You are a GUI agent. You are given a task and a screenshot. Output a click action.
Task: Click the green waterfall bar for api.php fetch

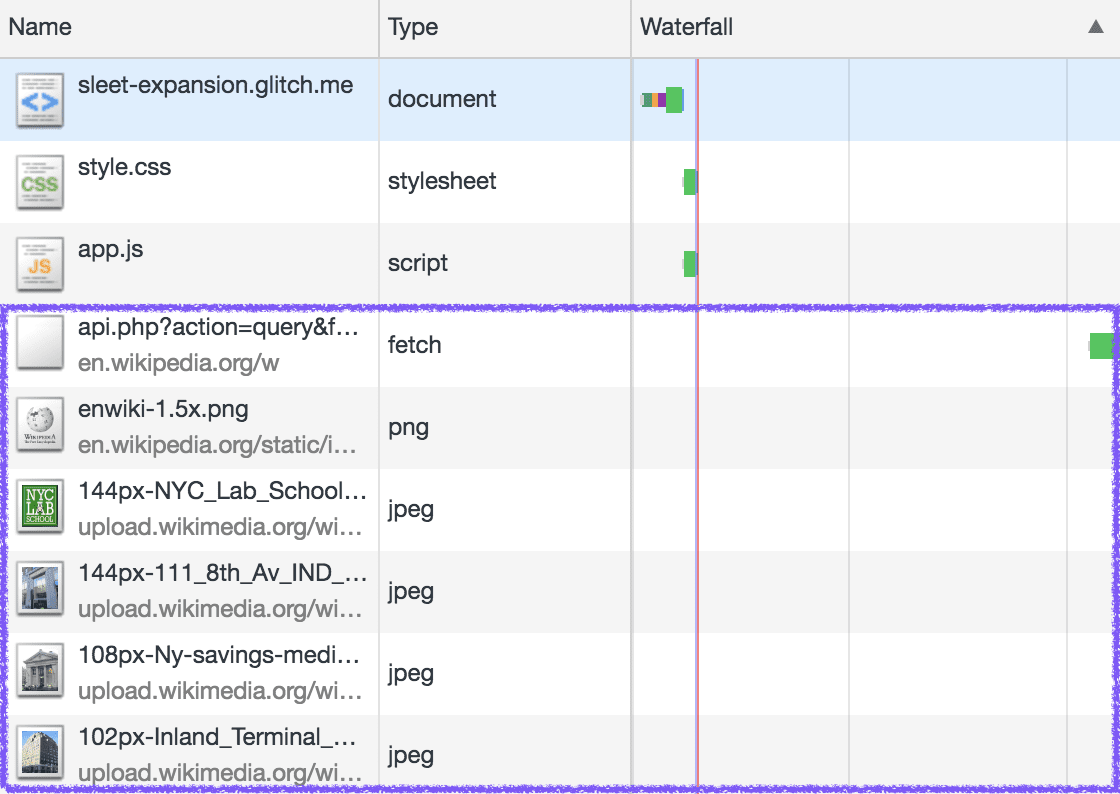point(1101,346)
